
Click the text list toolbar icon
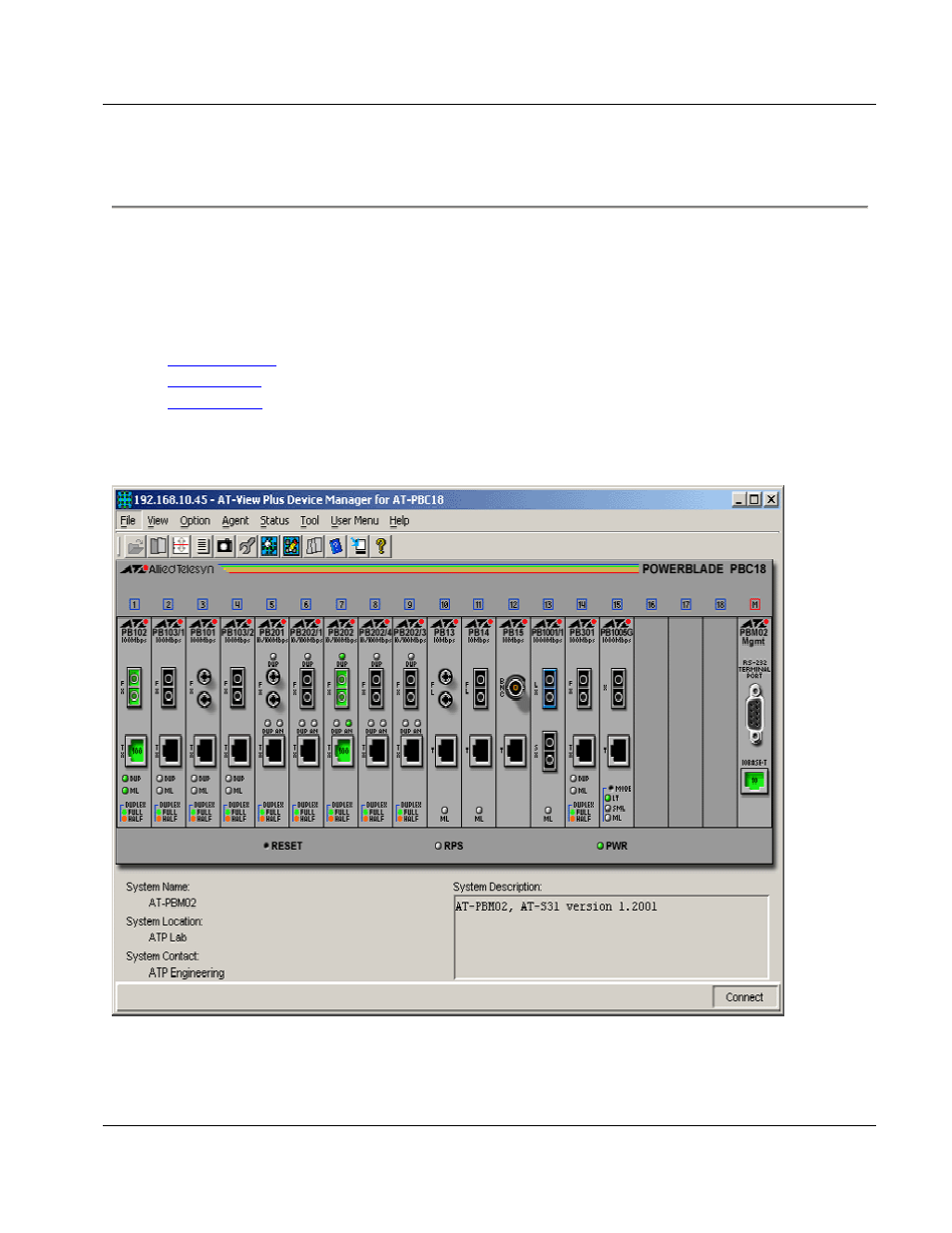click(x=203, y=546)
